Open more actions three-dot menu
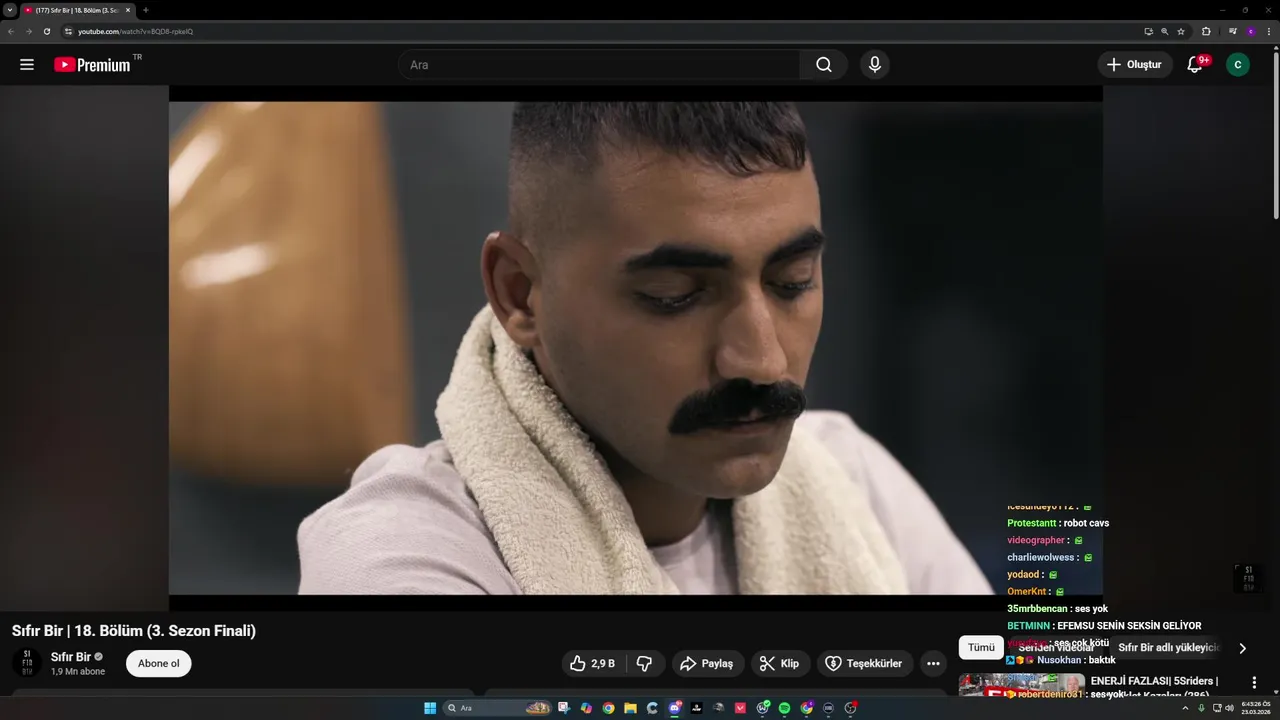This screenshot has height=720, width=1280. 933,663
